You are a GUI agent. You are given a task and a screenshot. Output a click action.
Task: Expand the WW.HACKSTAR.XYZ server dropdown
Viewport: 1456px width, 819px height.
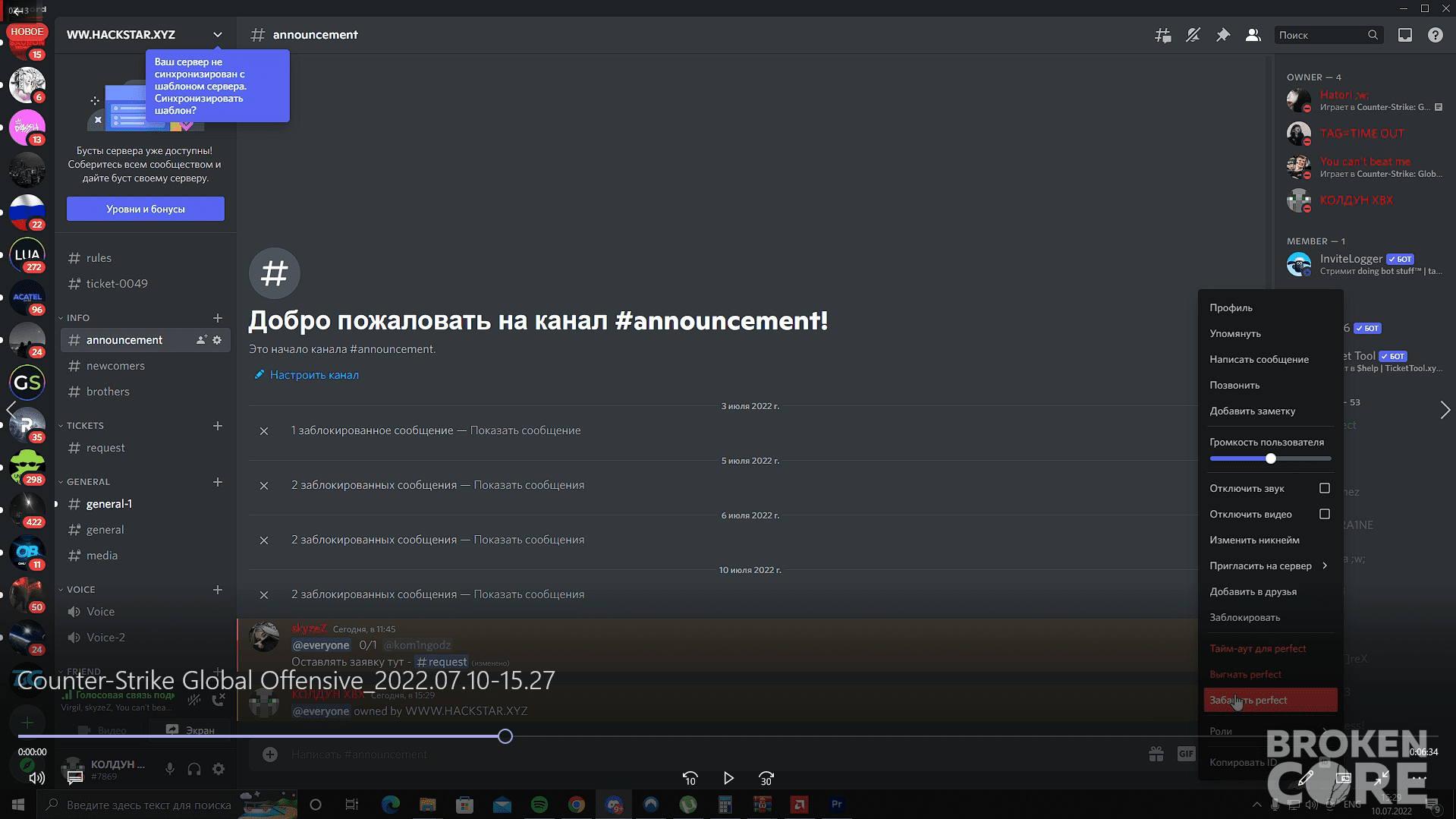pyautogui.click(x=218, y=35)
